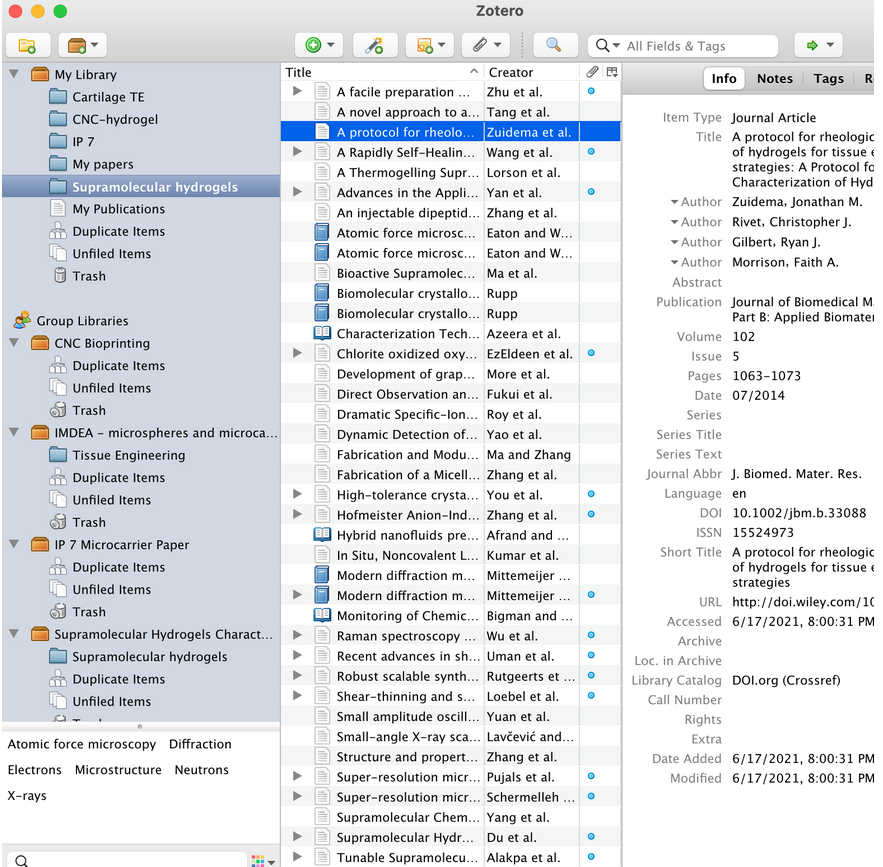Collapse the My Library tree

click(x=15, y=74)
